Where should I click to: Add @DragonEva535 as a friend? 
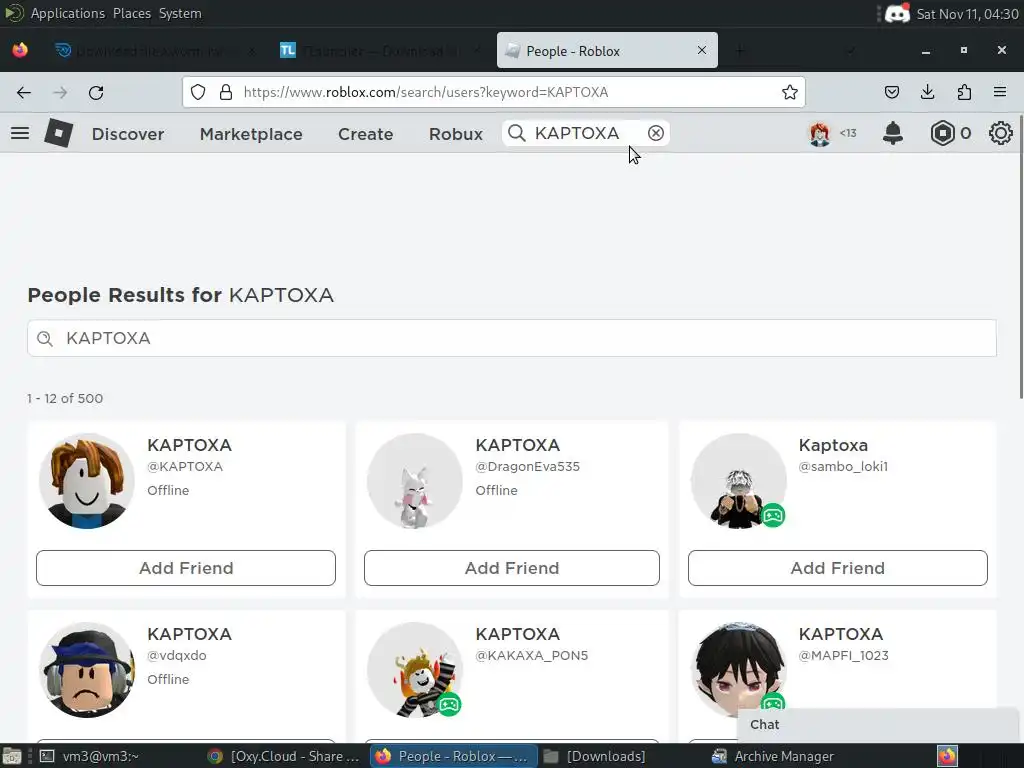512,568
